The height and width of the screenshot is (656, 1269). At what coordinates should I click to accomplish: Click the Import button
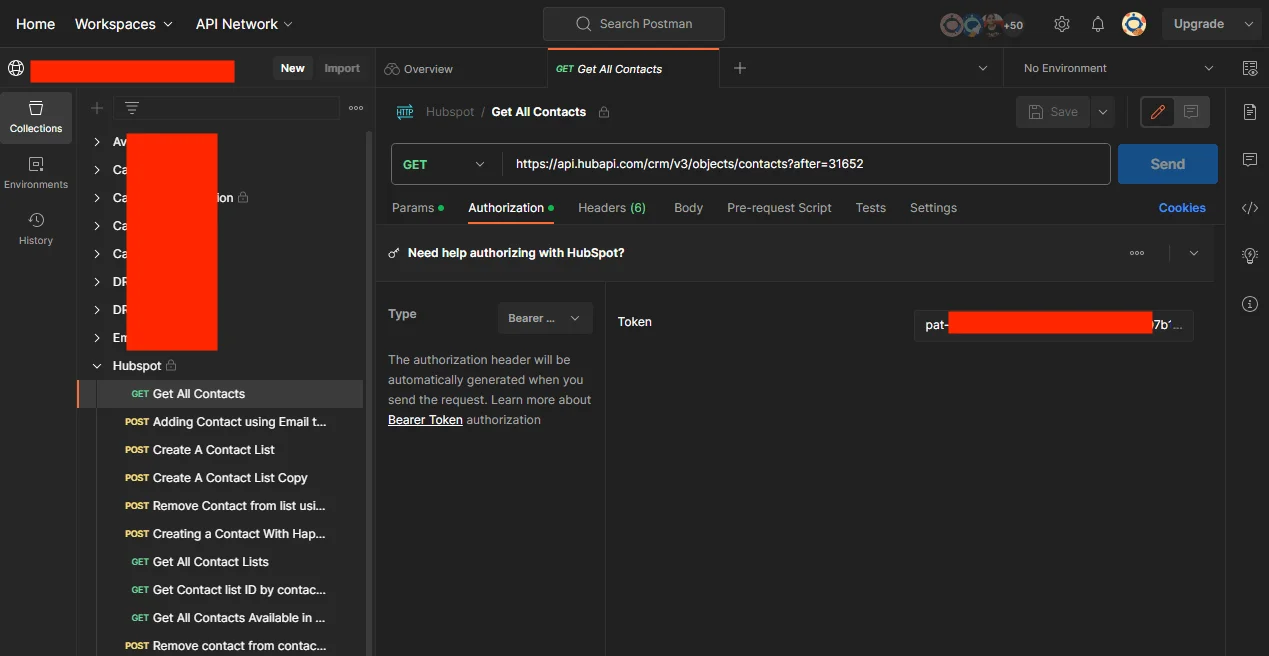point(342,68)
